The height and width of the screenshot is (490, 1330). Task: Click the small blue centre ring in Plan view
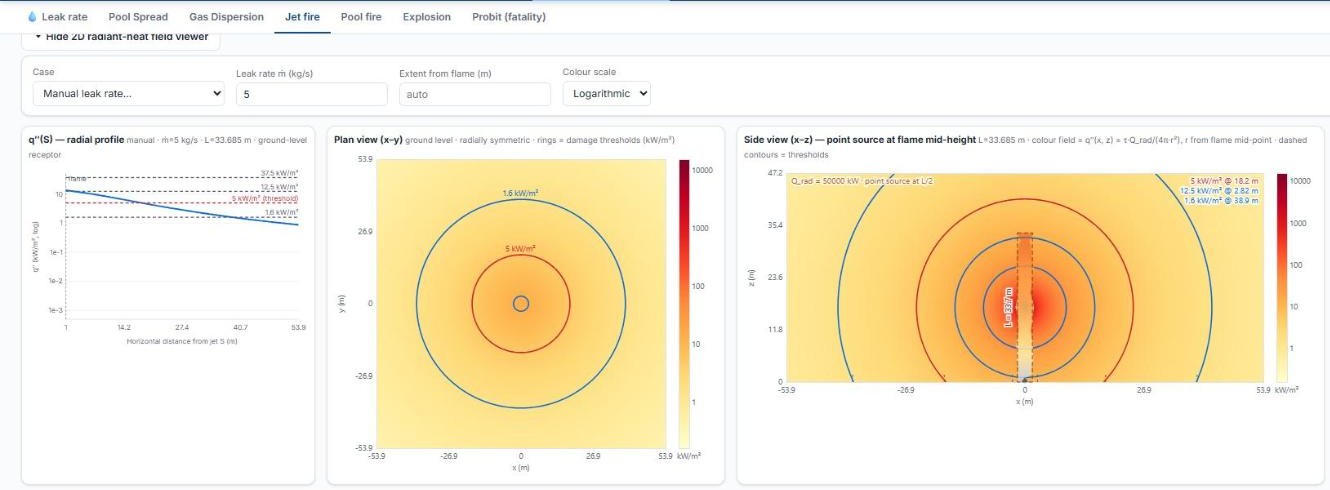pos(521,303)
